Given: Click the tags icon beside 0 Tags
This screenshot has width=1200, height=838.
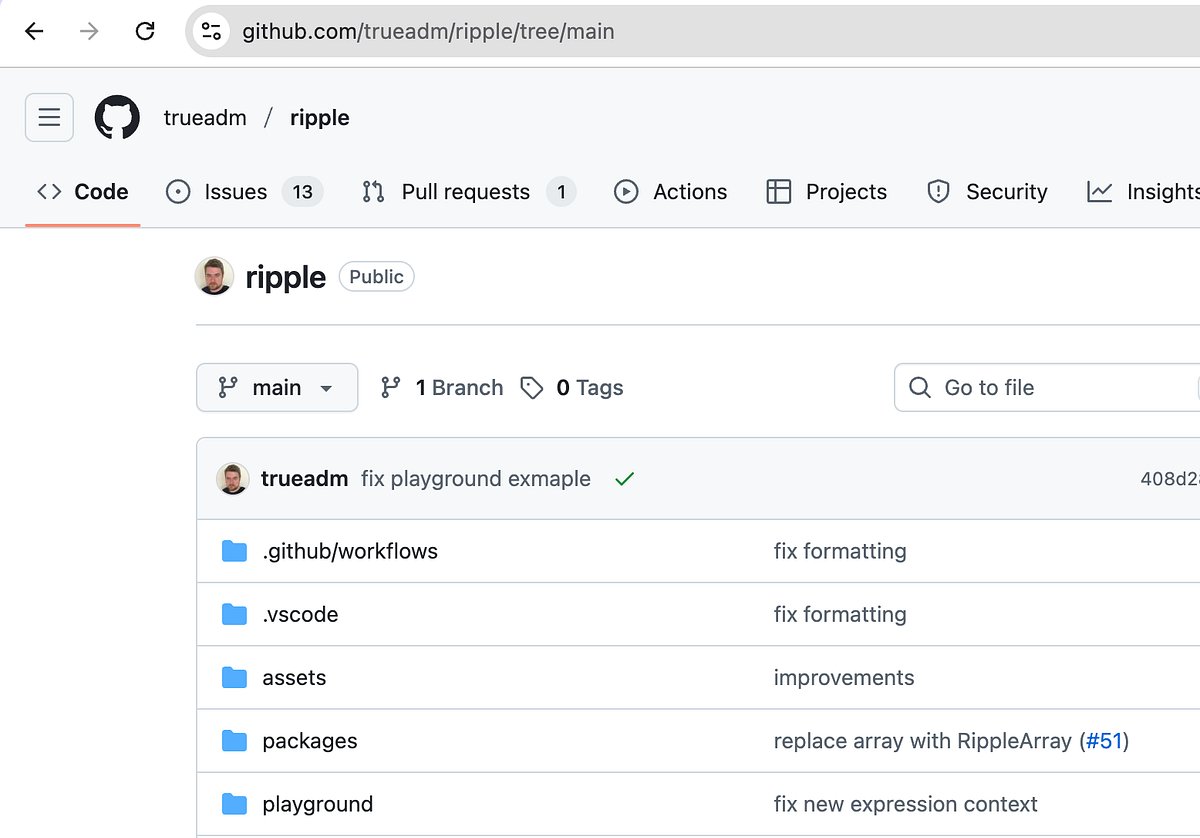Looking at the screenshot, I should click(531, 387).
